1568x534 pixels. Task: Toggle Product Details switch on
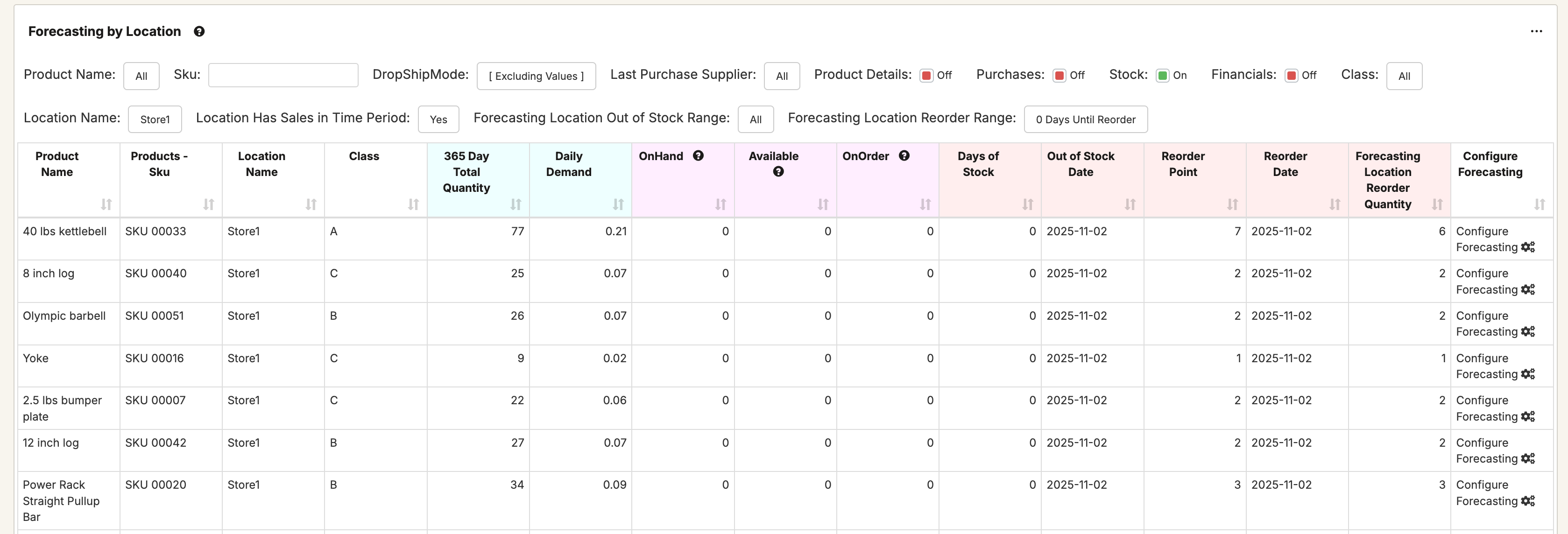pyautogui.click(x=926, y=76)
